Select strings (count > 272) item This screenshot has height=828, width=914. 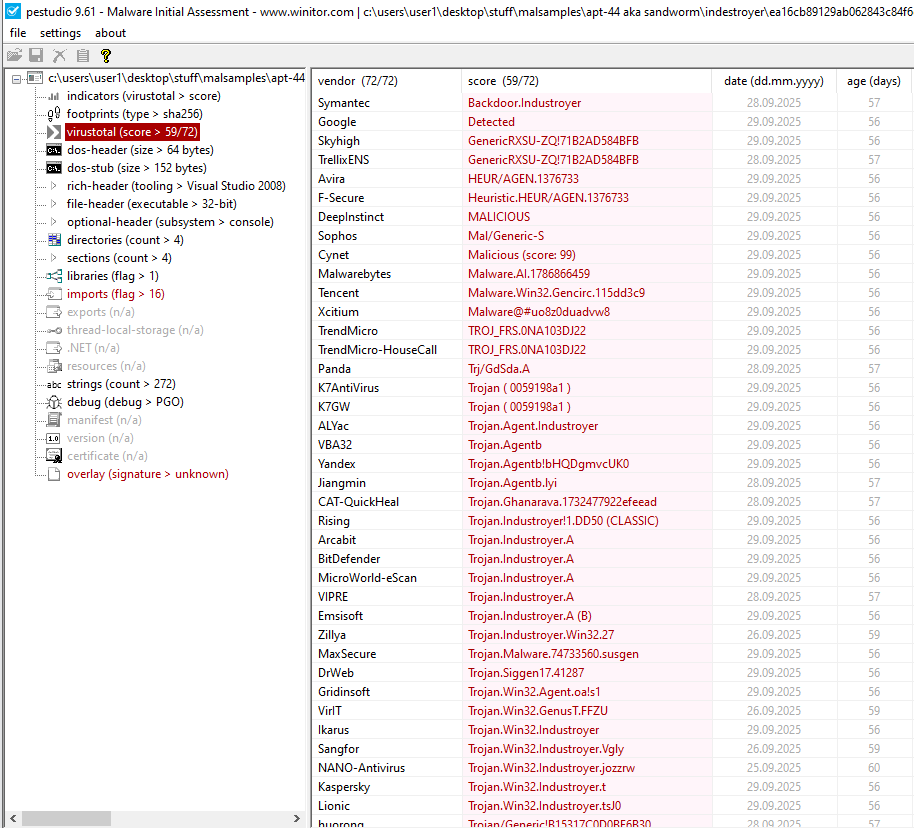(x=121, y=384)
